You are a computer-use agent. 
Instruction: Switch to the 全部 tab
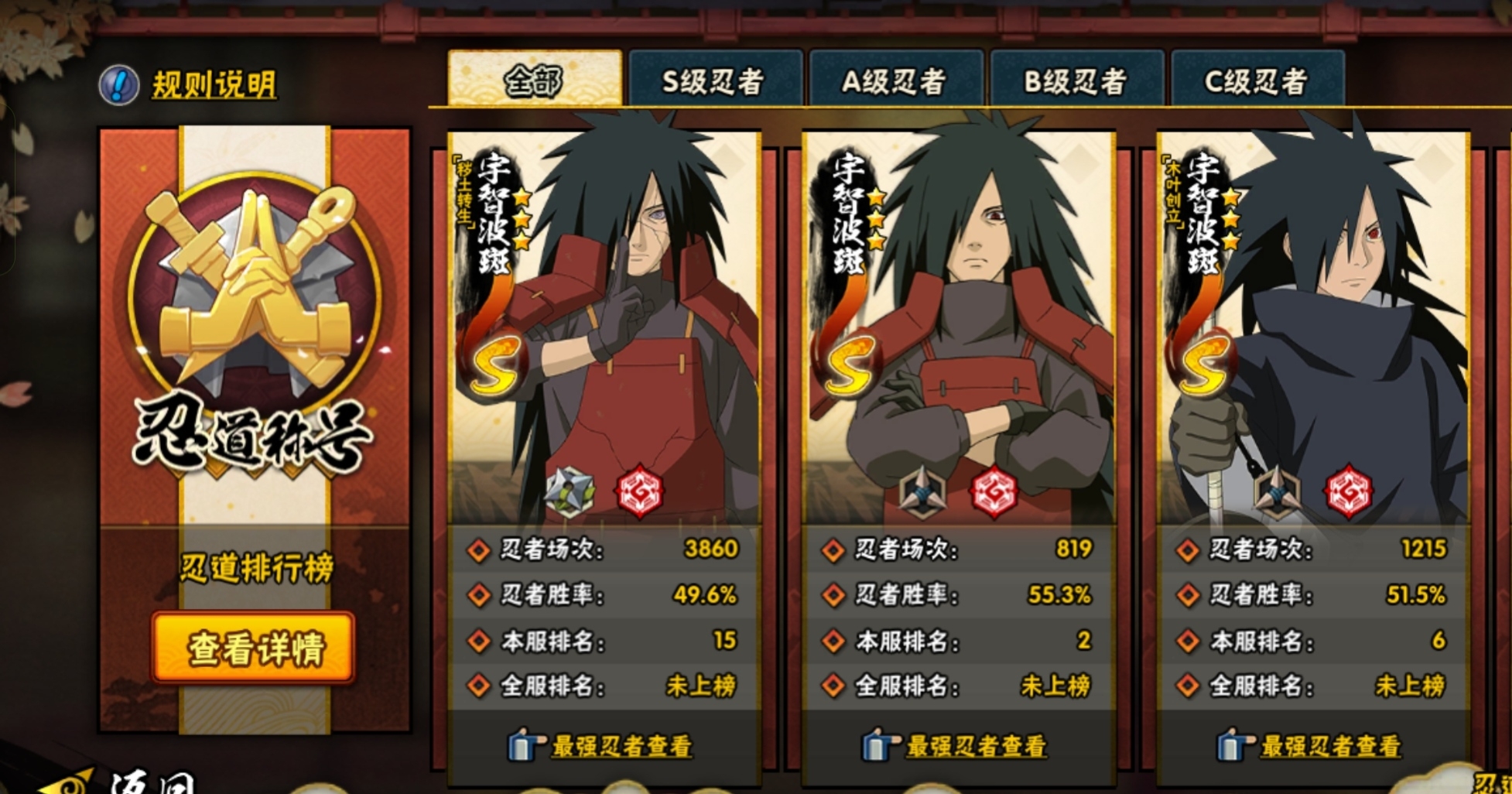(535, 80)
